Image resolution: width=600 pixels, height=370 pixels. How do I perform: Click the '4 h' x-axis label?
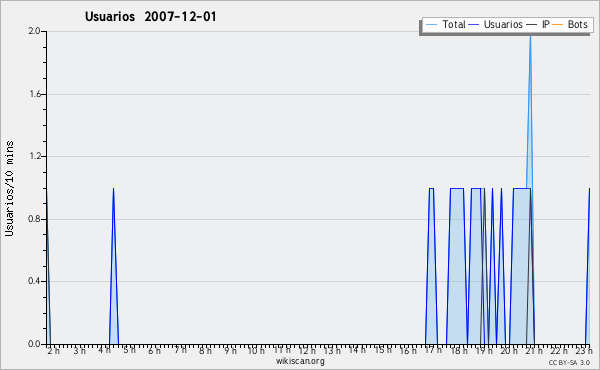pos(104,350)
